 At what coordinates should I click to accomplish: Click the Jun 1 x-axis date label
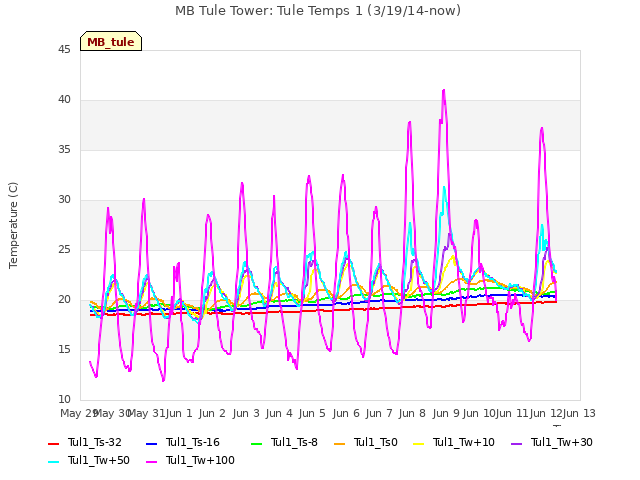coord(179,413)
